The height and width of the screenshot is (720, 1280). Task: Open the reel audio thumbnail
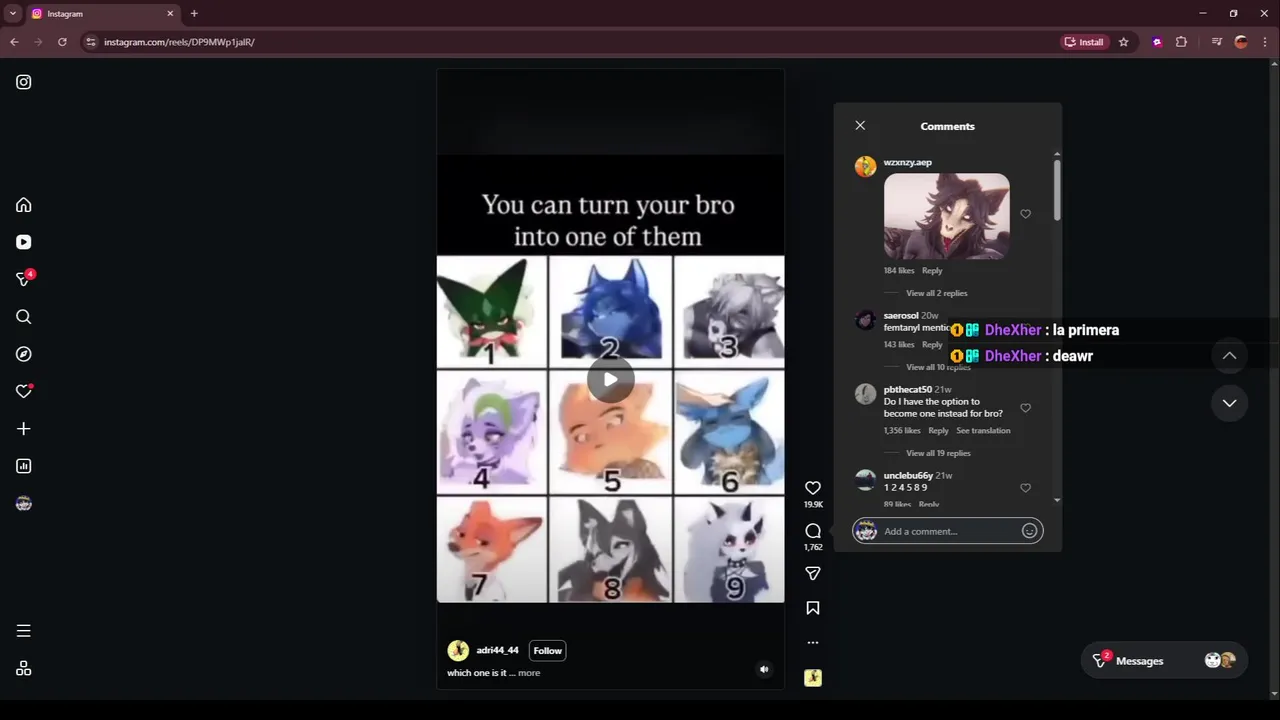point(813,678)
